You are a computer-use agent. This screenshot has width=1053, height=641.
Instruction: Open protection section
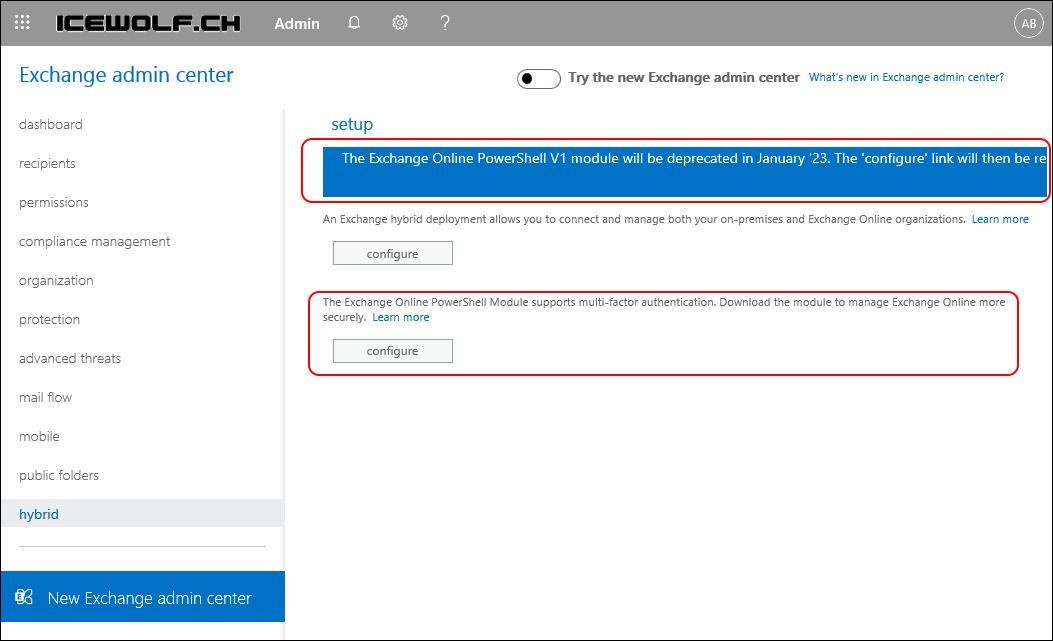[50, 319]
